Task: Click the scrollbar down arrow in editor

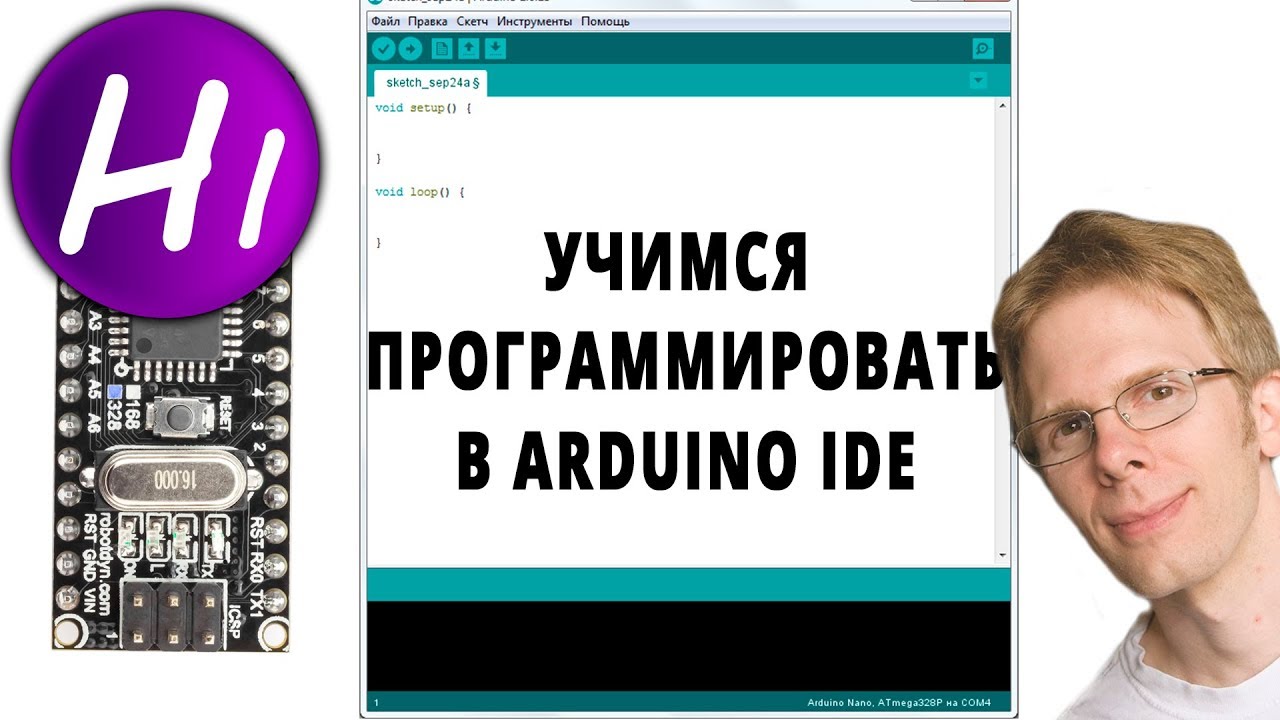Action: click(1003, 555)
